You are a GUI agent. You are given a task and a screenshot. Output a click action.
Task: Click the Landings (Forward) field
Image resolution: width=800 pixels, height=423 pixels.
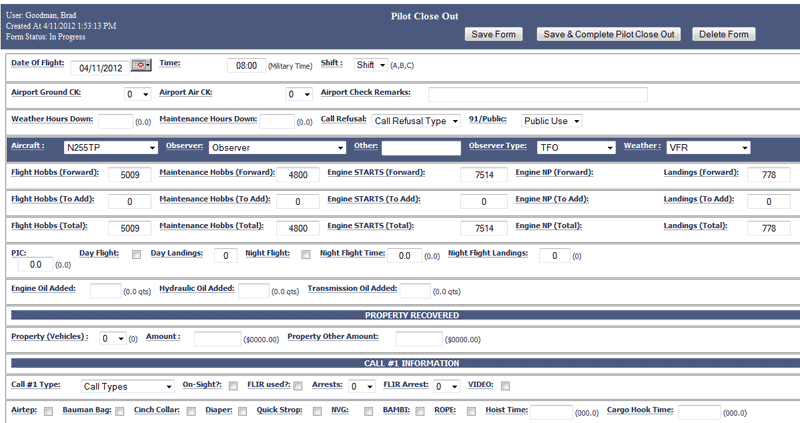[x=769, y=175]
